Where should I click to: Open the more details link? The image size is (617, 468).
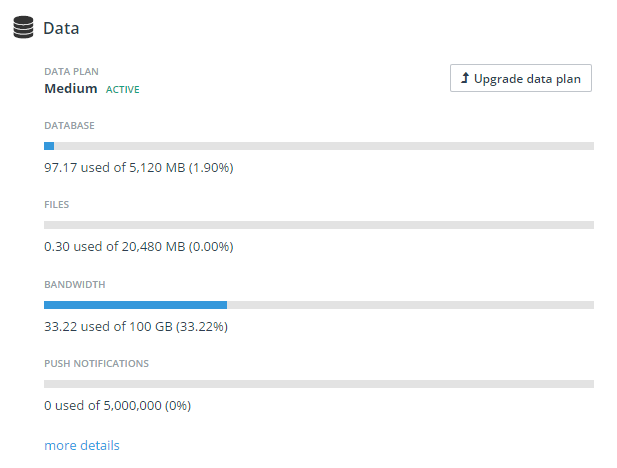82,445
